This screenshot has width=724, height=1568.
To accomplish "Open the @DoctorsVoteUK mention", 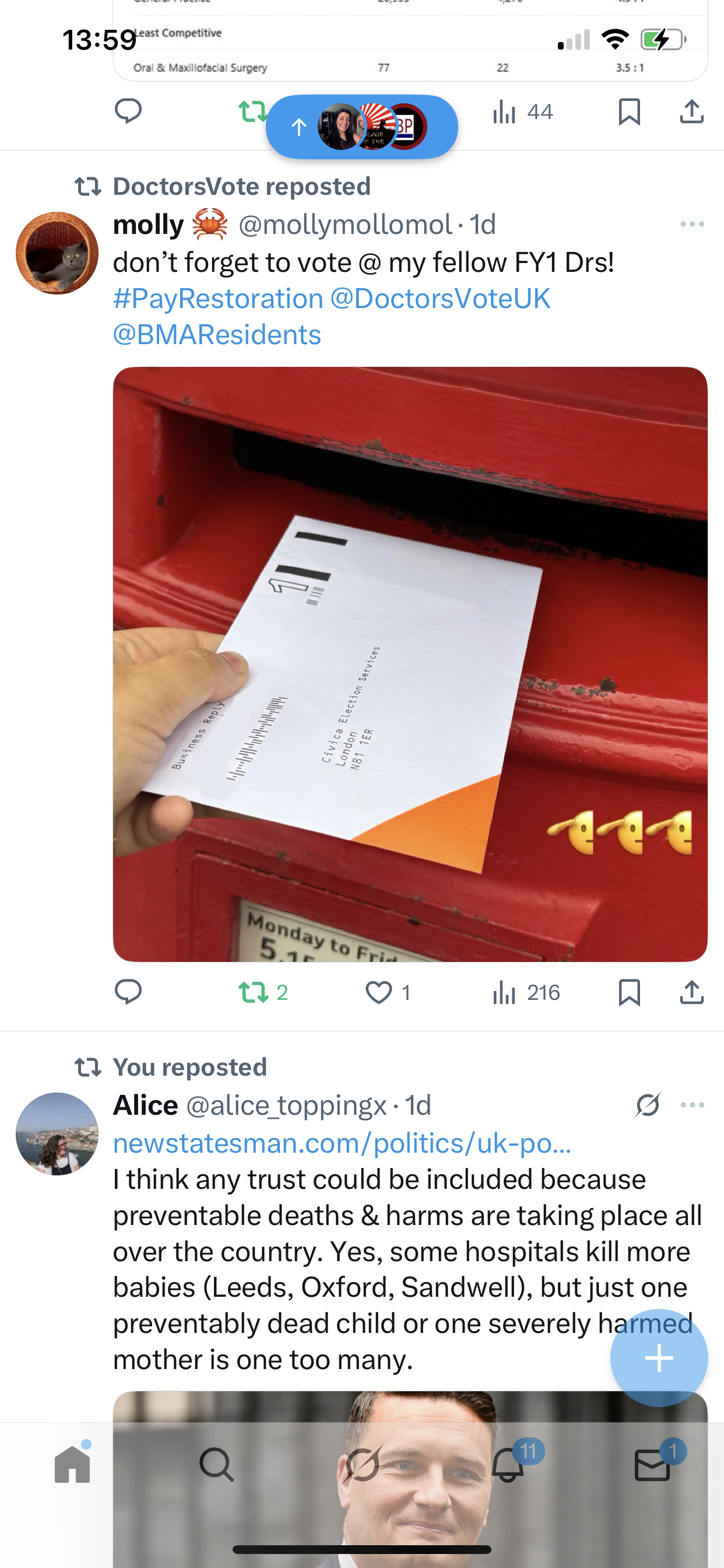I will pyautogui.click(x=440, y=299).
